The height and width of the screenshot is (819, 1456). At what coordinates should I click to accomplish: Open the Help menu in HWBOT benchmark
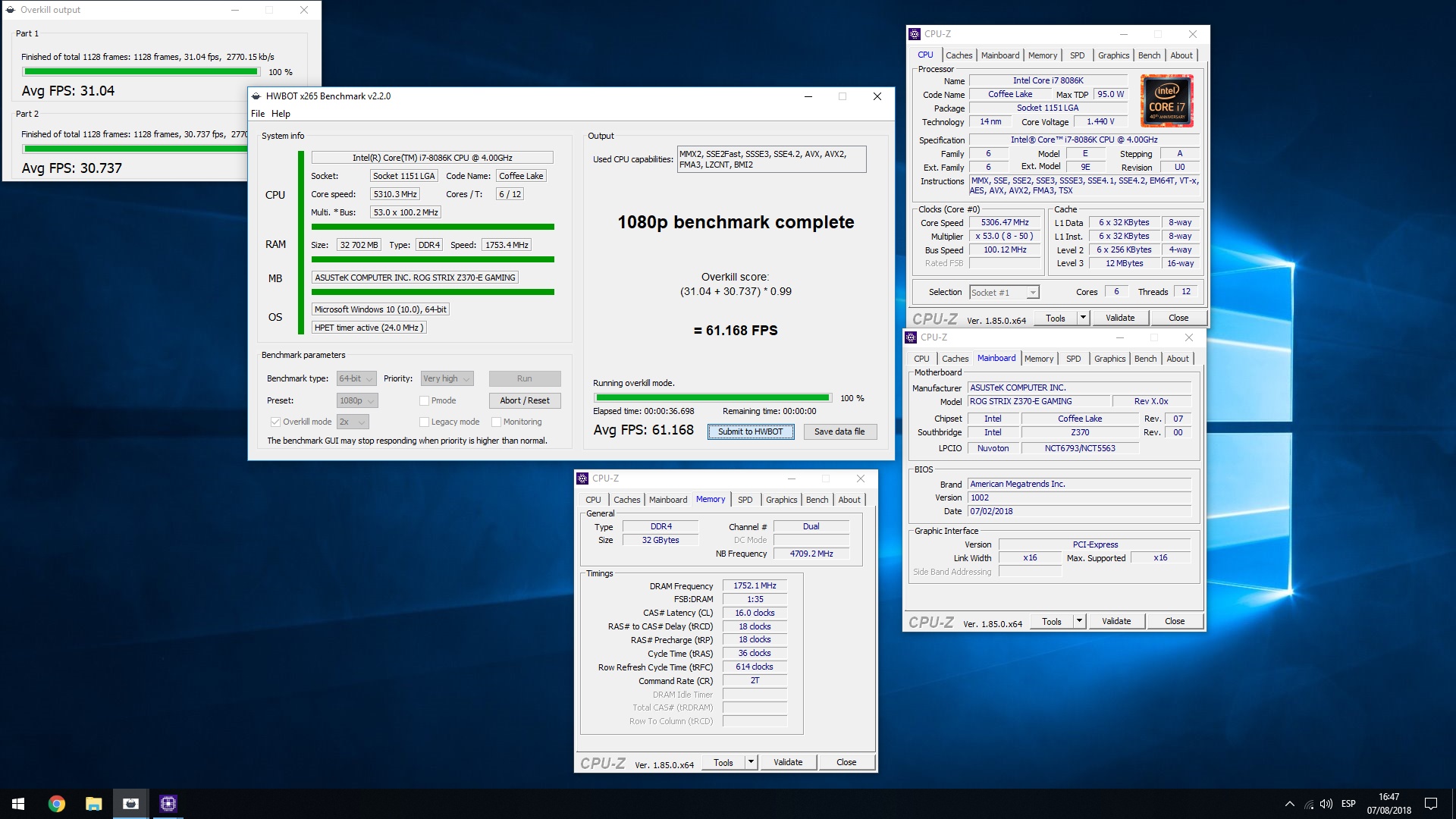(x=281, y=114)
